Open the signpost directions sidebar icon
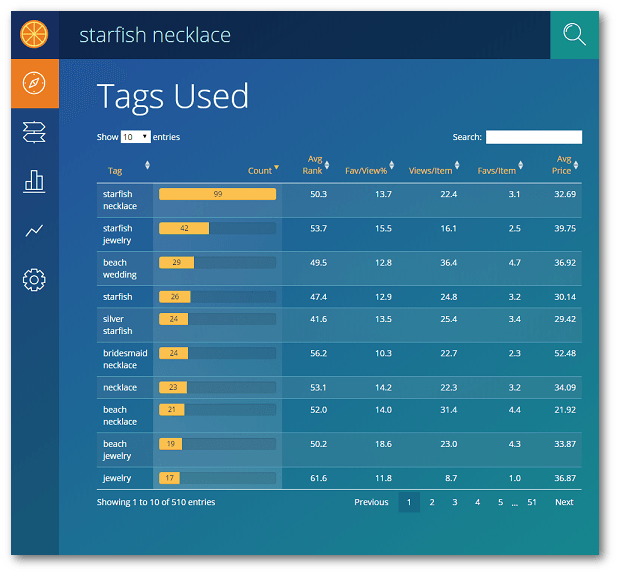 [34, 132]
